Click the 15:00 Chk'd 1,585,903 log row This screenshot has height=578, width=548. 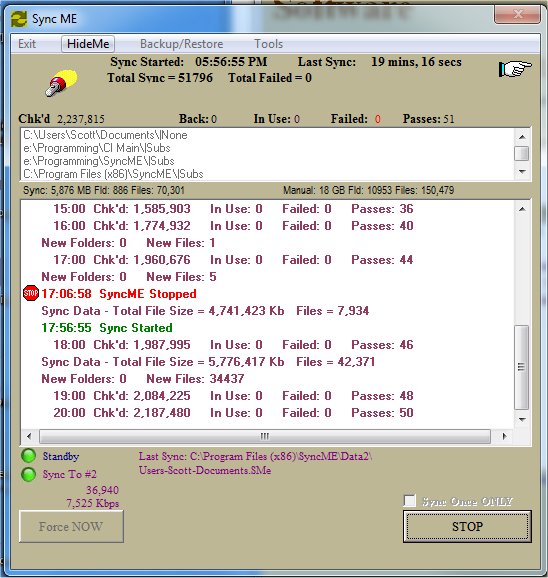point(233,209)
